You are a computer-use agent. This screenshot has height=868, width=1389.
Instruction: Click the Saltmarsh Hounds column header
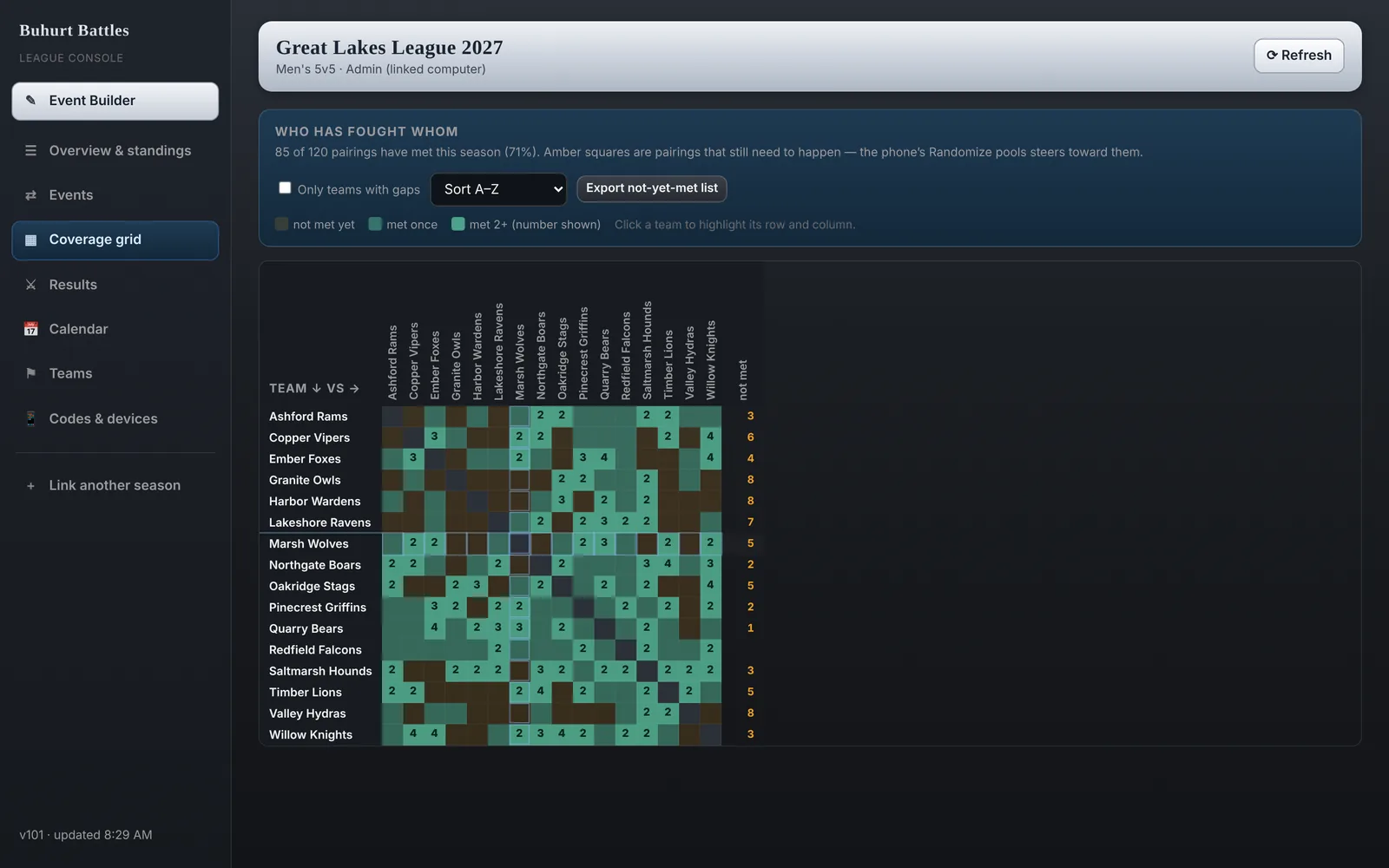(x=647, y=351)
